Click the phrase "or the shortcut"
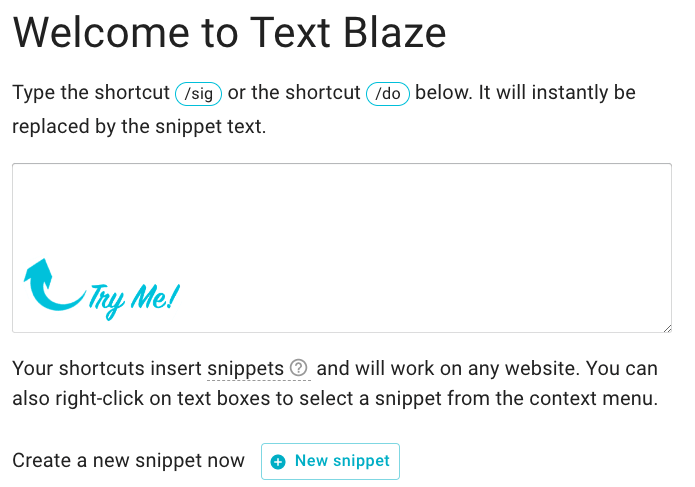Screen dimensions: 695x487 [294, 93]
